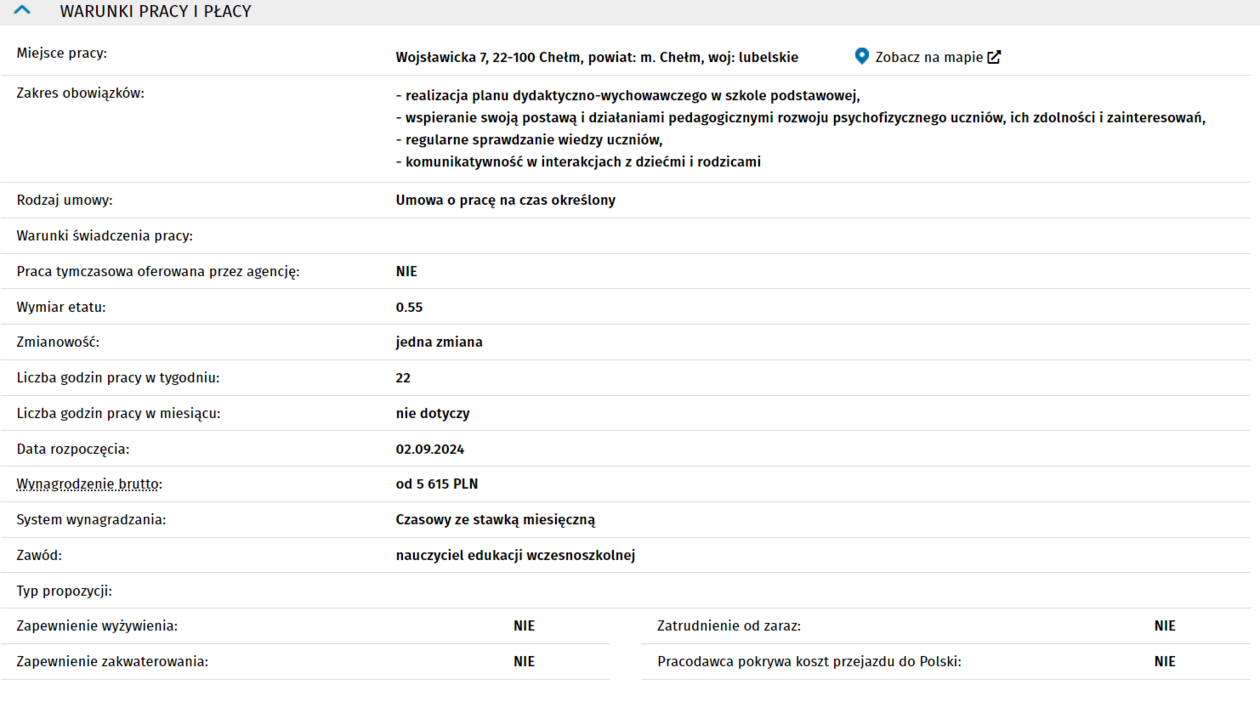Click the start date 02.09.2024
Screen dimensions: 1260x713
pyautogui.click(x=430, y=449)
